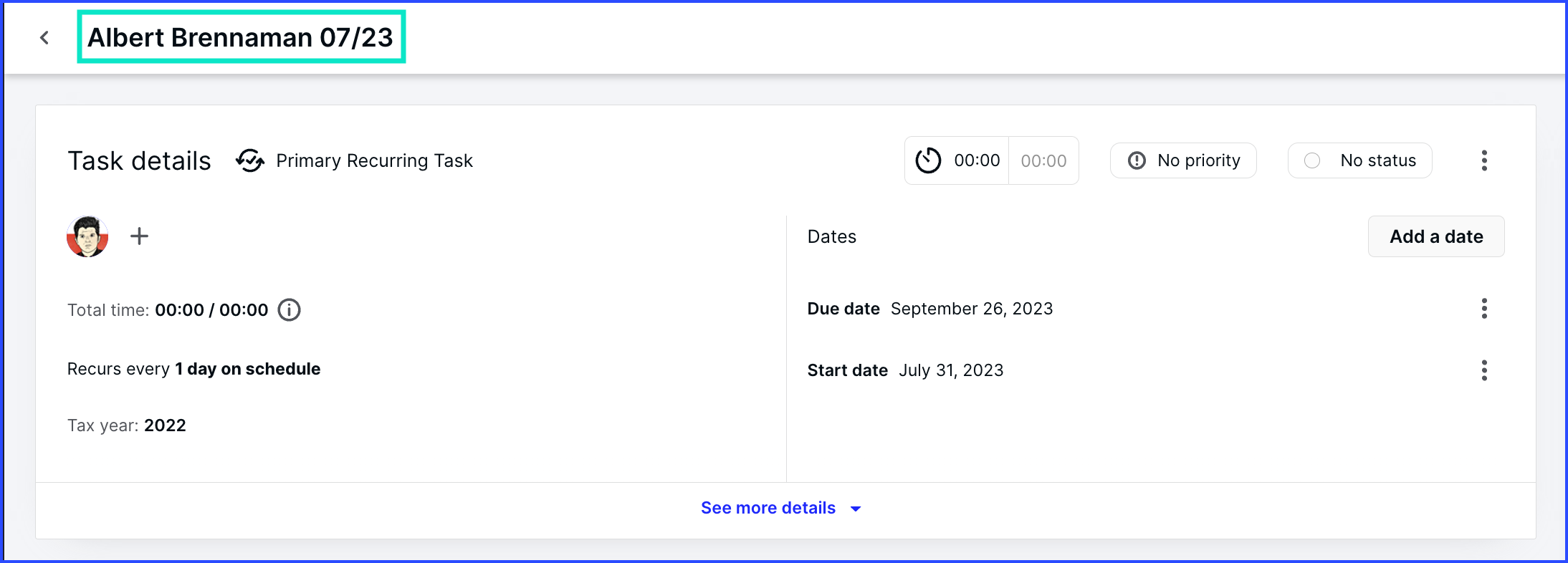1568x563 pixels.
Task: Open the Start date options menu
Action: 1484,370
